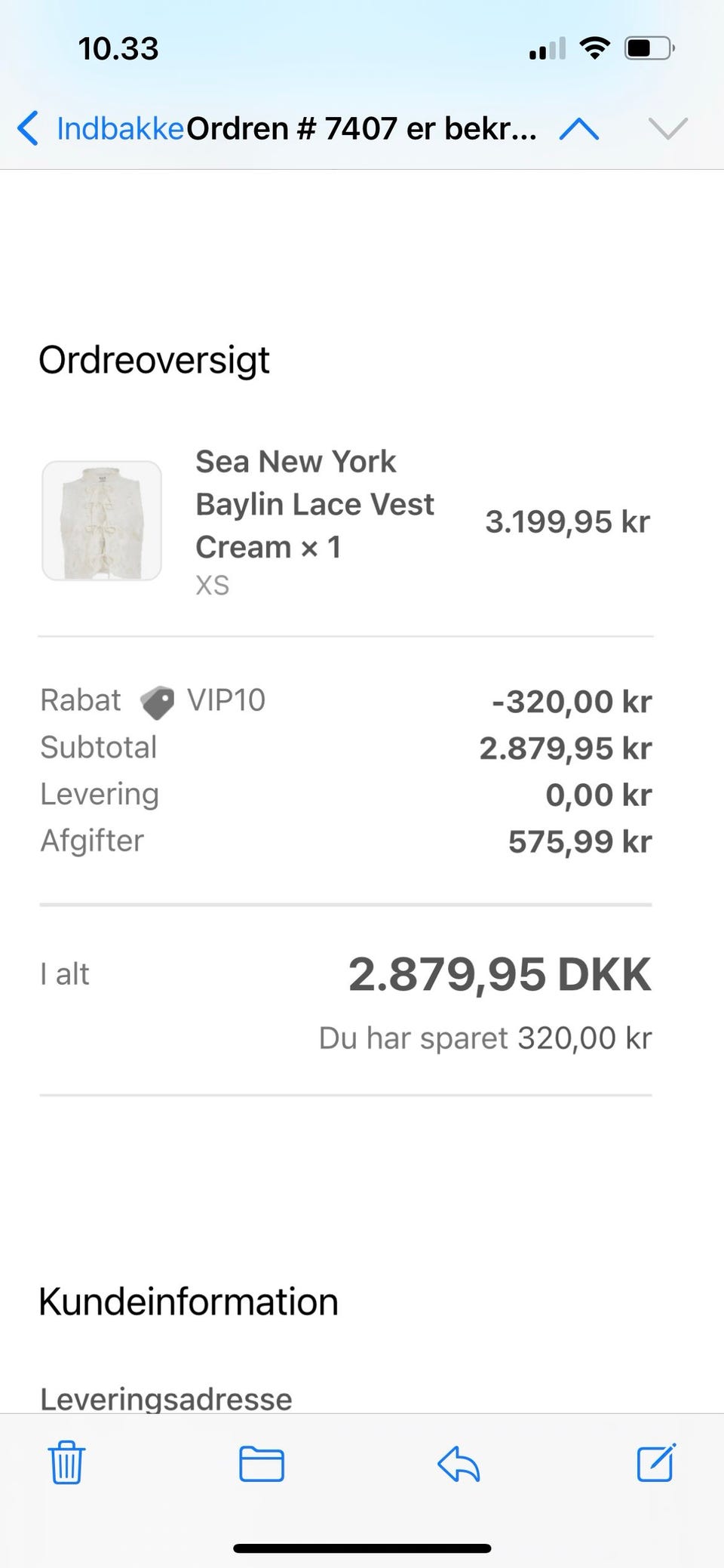Image resolution: width=724 pixels, height=1568 pixels.
Task: Tap the total amount 2.879,95 DKK
Action: pos(499,974)
